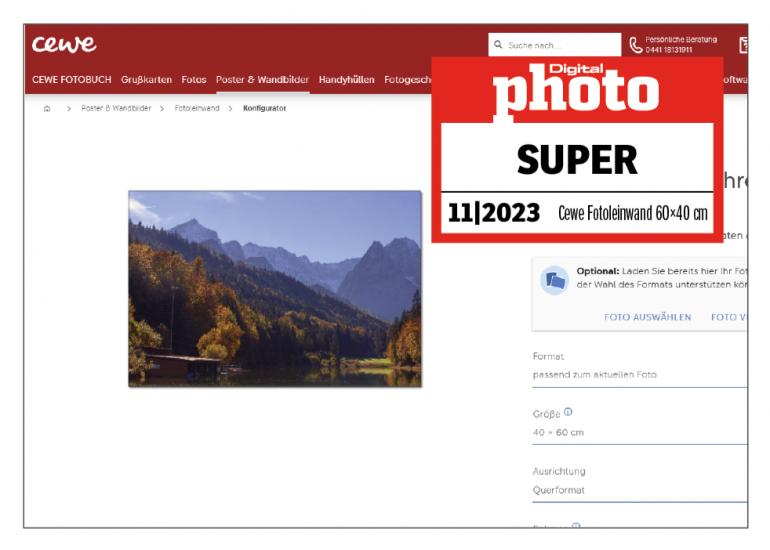
Task: Open the Größe dropdown '40 × 60 cm'
Action: coord(640,433)
